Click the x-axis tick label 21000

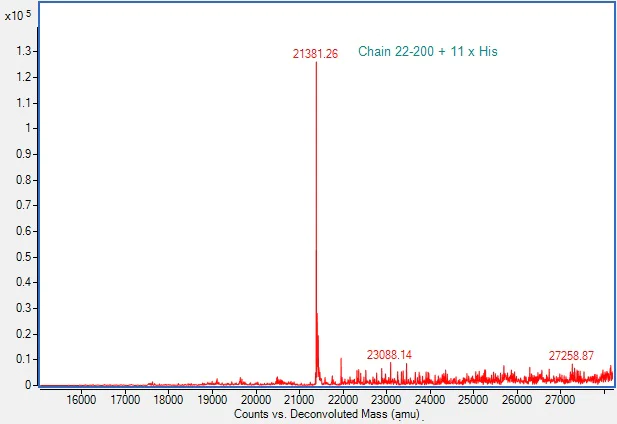click(299, 400)
